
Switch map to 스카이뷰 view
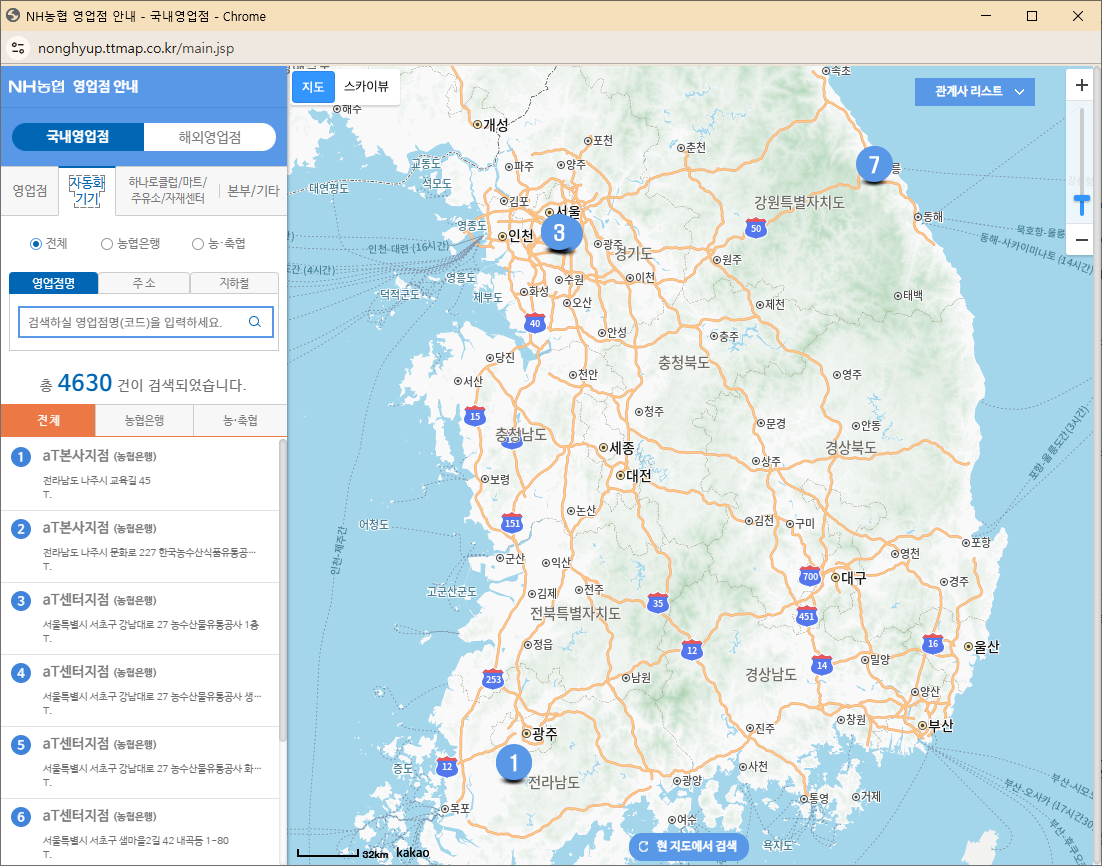click(366, 86)
